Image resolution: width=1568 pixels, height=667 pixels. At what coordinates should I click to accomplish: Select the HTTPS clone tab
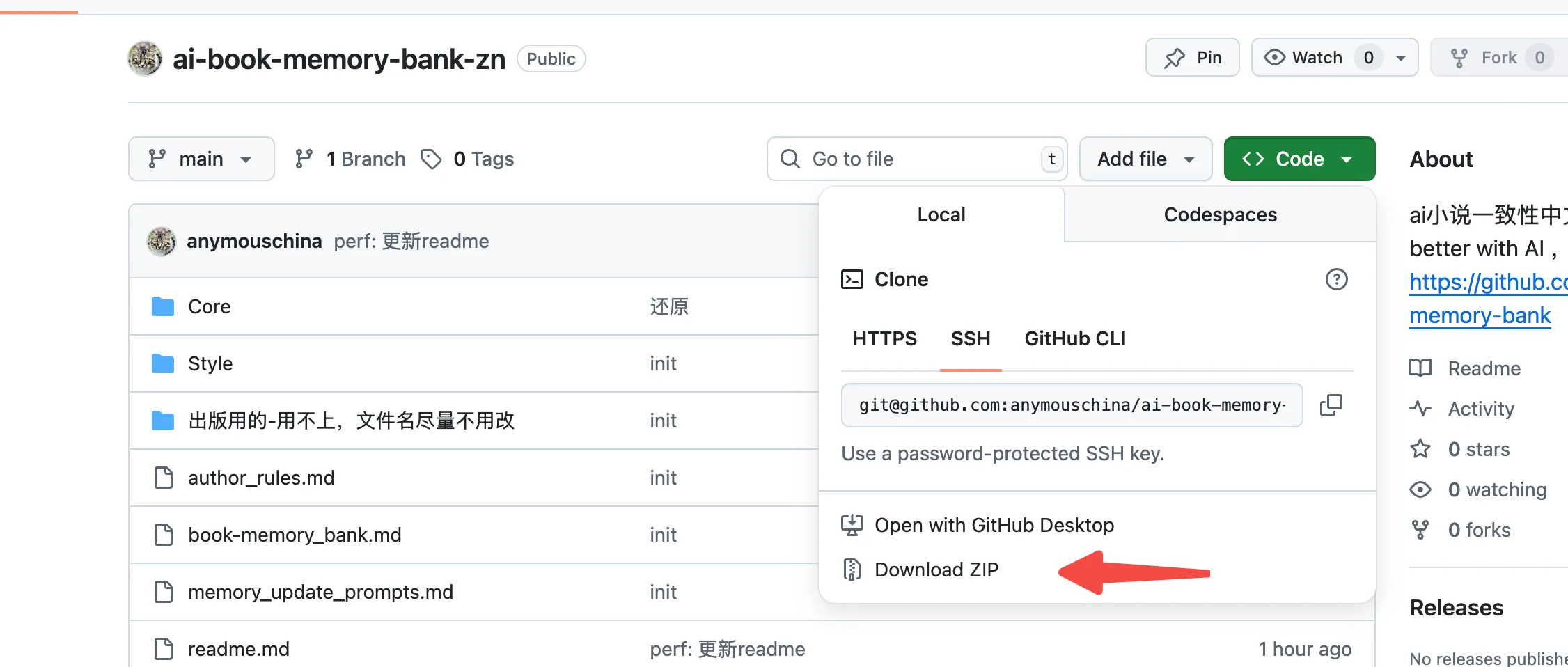coord(884,338)
